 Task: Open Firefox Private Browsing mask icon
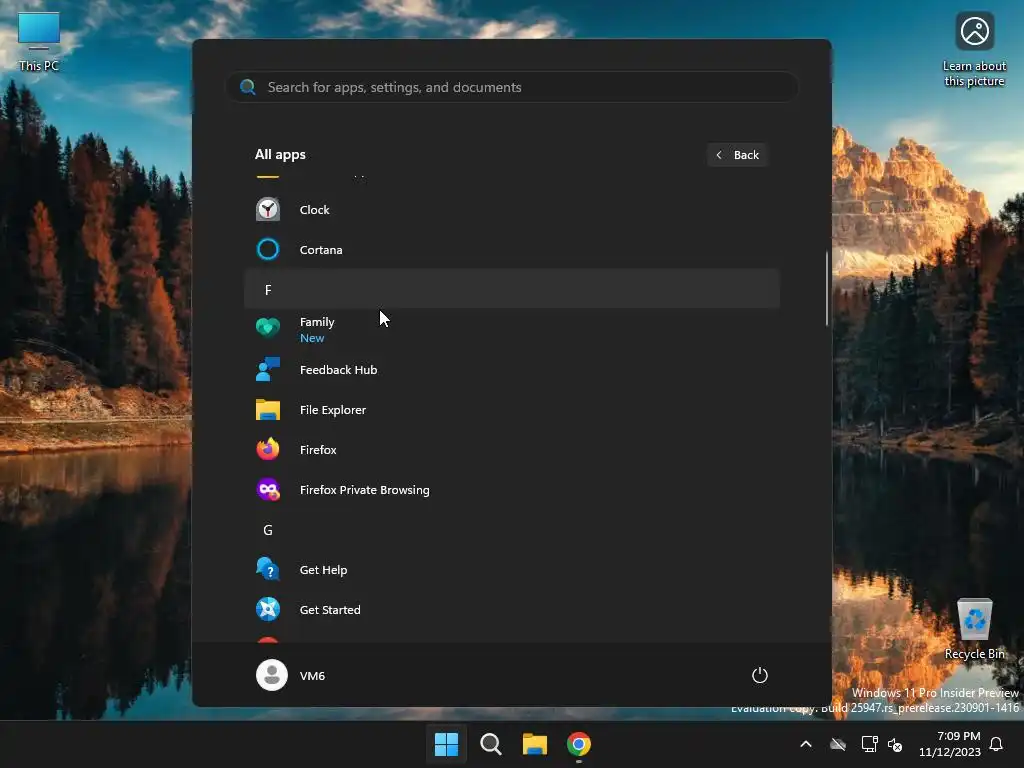tap(268, 490)
